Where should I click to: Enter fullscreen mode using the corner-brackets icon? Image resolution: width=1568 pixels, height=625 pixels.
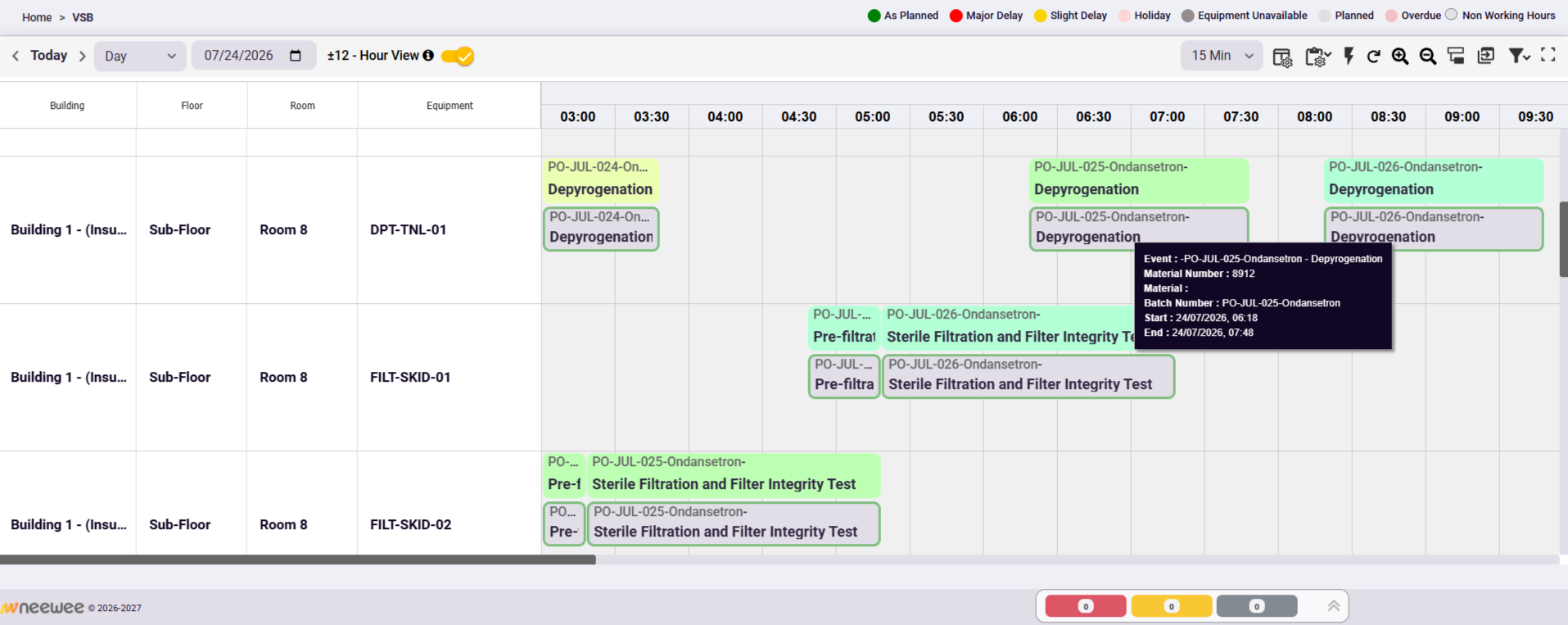tap(1548, 55)
